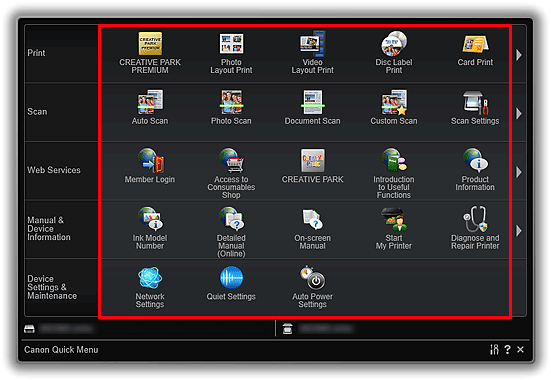The image size is (551, 380).
Task: Expand Print row with right arrow
Action: click(519, 55)
